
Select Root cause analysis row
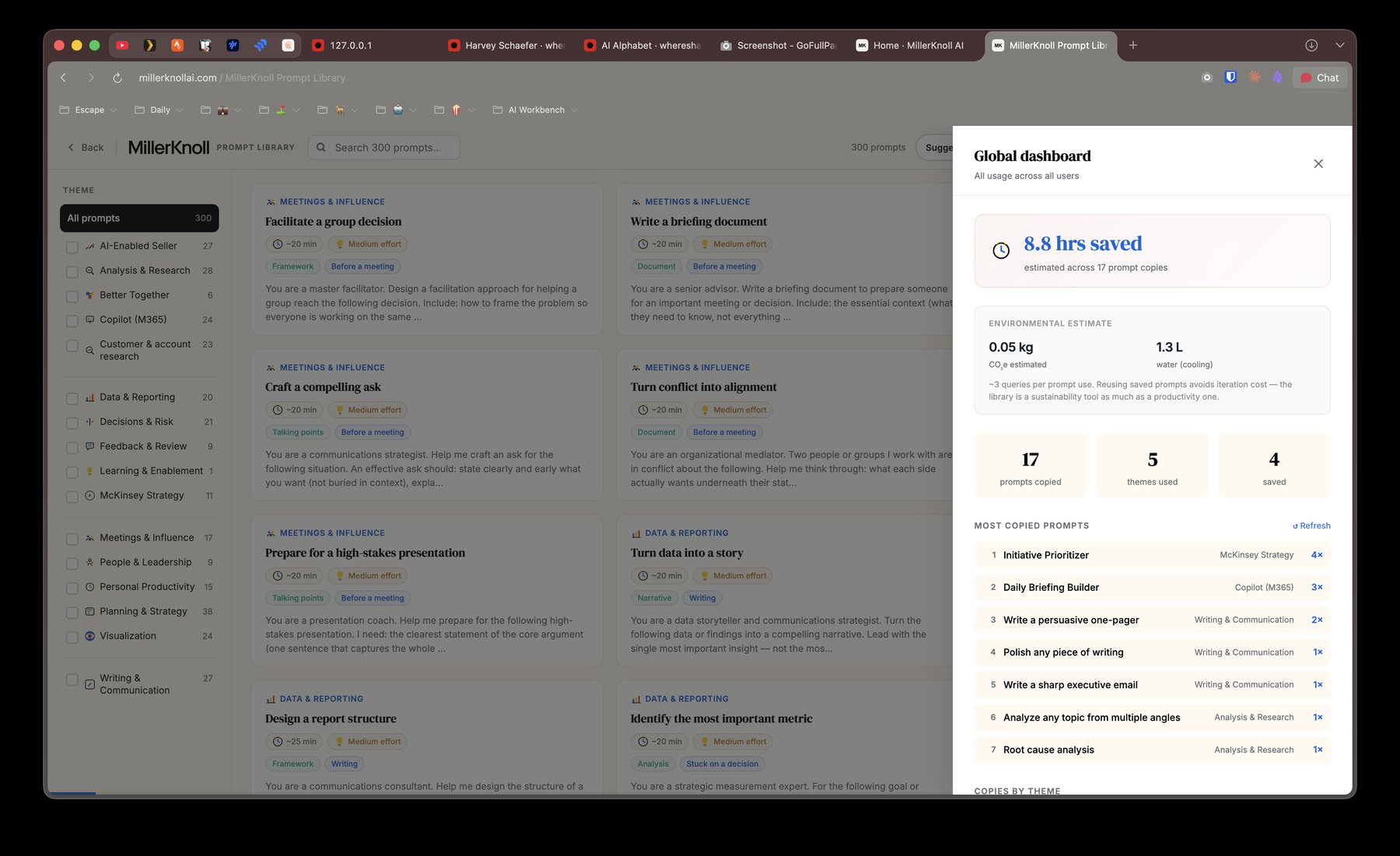1152,749
